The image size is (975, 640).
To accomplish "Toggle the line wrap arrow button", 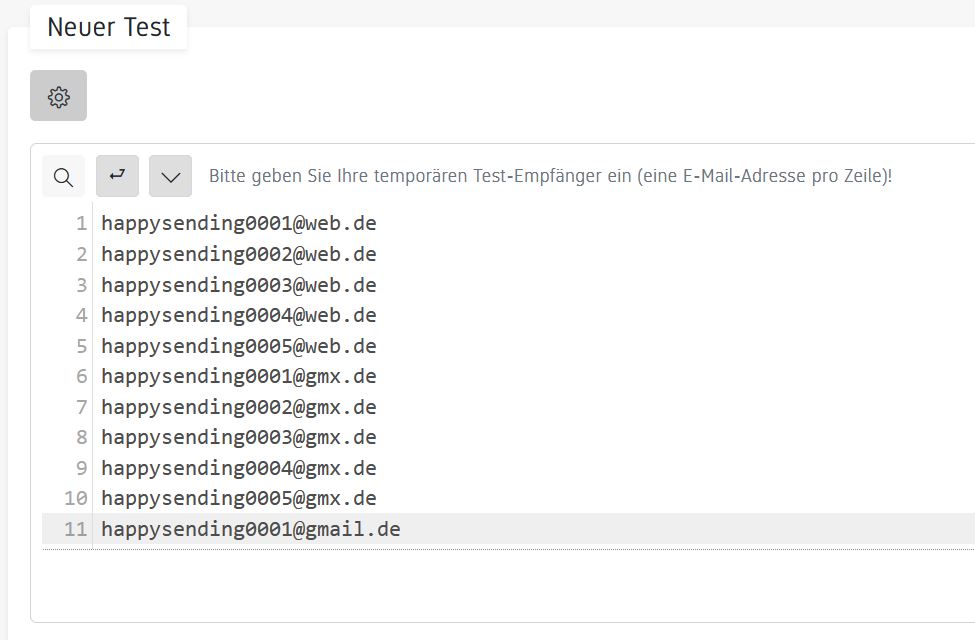I will [117, 176].
